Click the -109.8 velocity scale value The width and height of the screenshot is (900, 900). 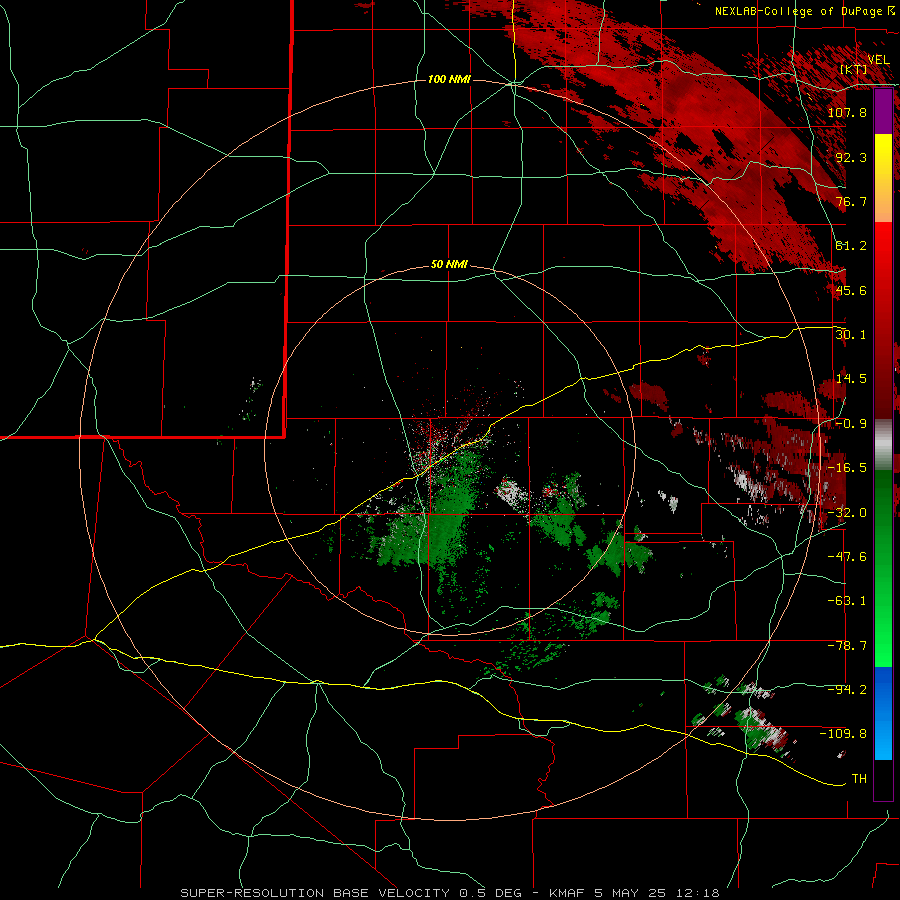click(843, 734)
